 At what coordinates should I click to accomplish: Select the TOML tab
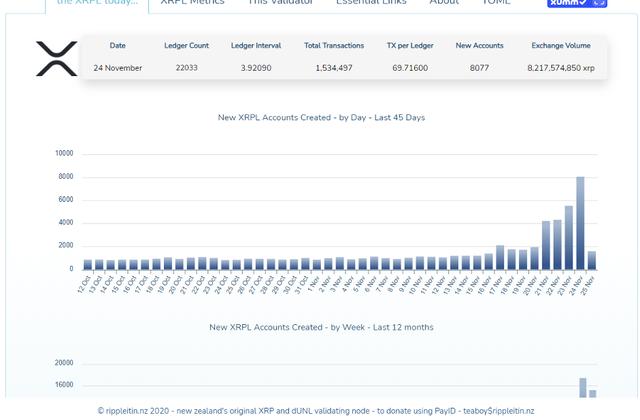496,3
